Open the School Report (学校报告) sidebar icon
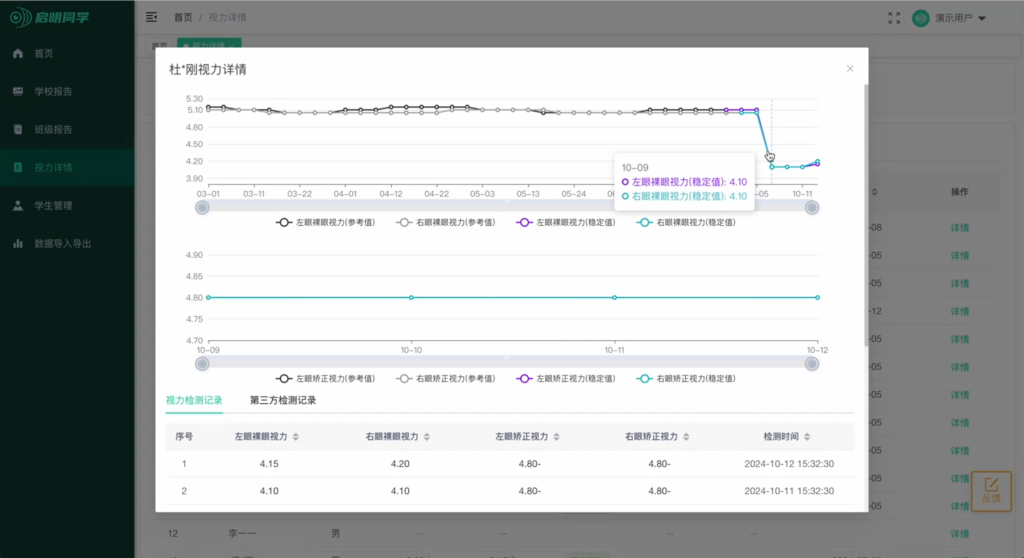This screenshot has height=558, width=1024. 18,91
